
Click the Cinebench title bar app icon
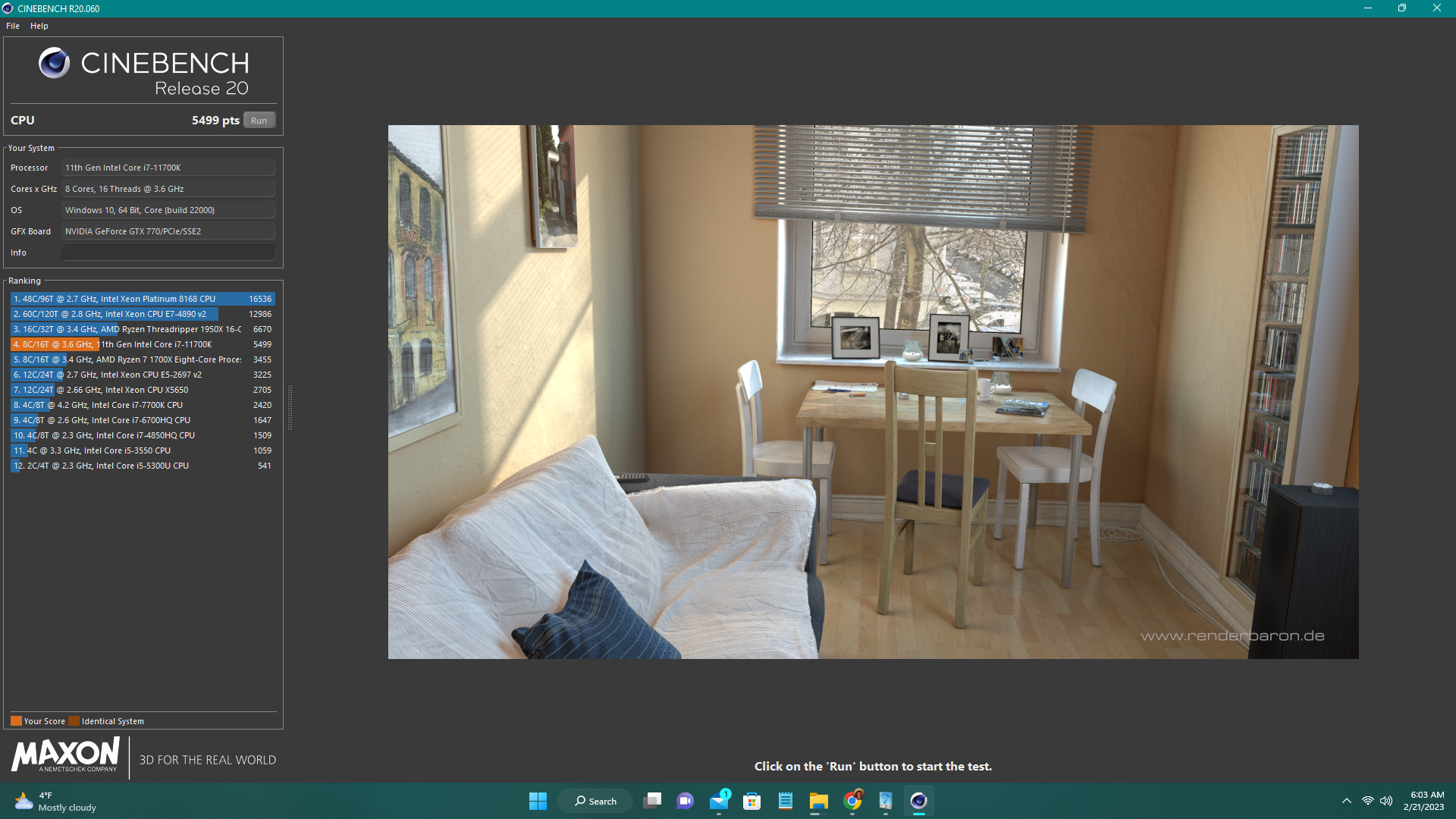(x=8, y=8)
